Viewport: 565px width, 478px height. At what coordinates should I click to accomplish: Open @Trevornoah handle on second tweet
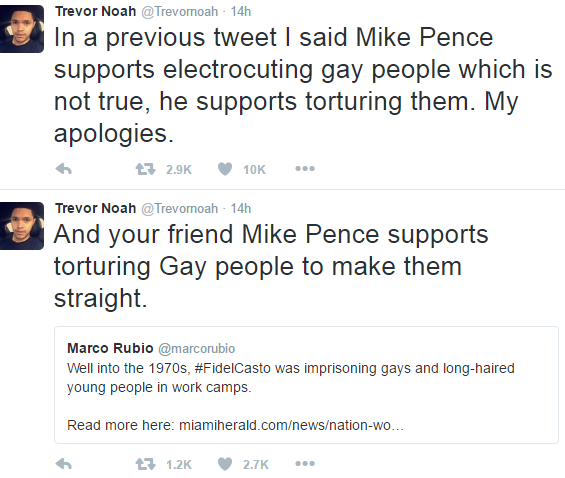pyautogui.click(x=179, y=209)
